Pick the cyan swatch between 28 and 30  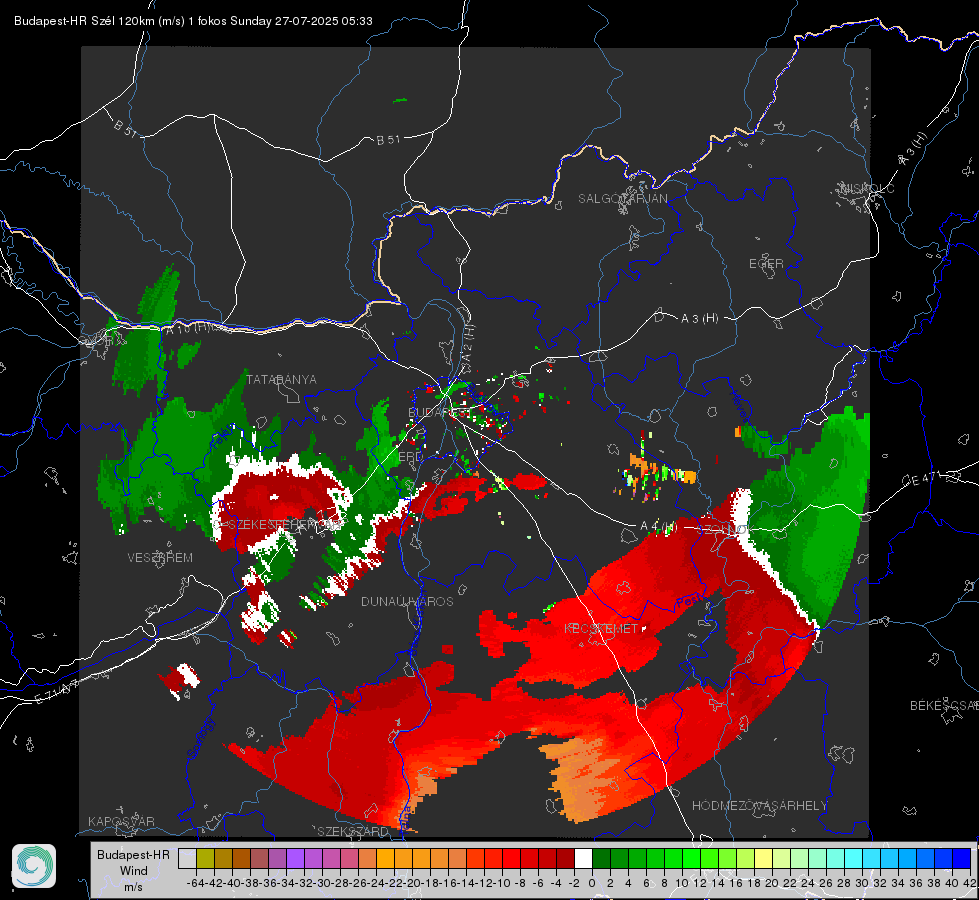(853, 858)
